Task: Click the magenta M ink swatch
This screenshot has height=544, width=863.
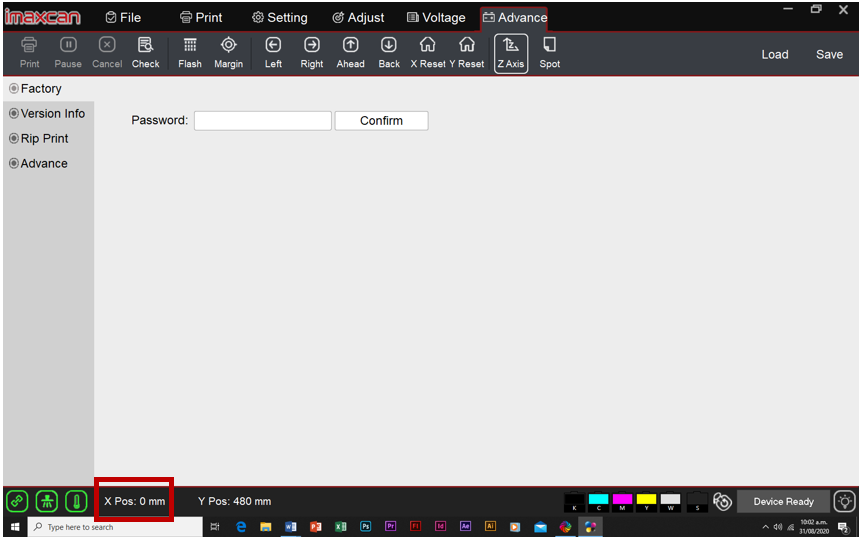Action: pos(622,502)
